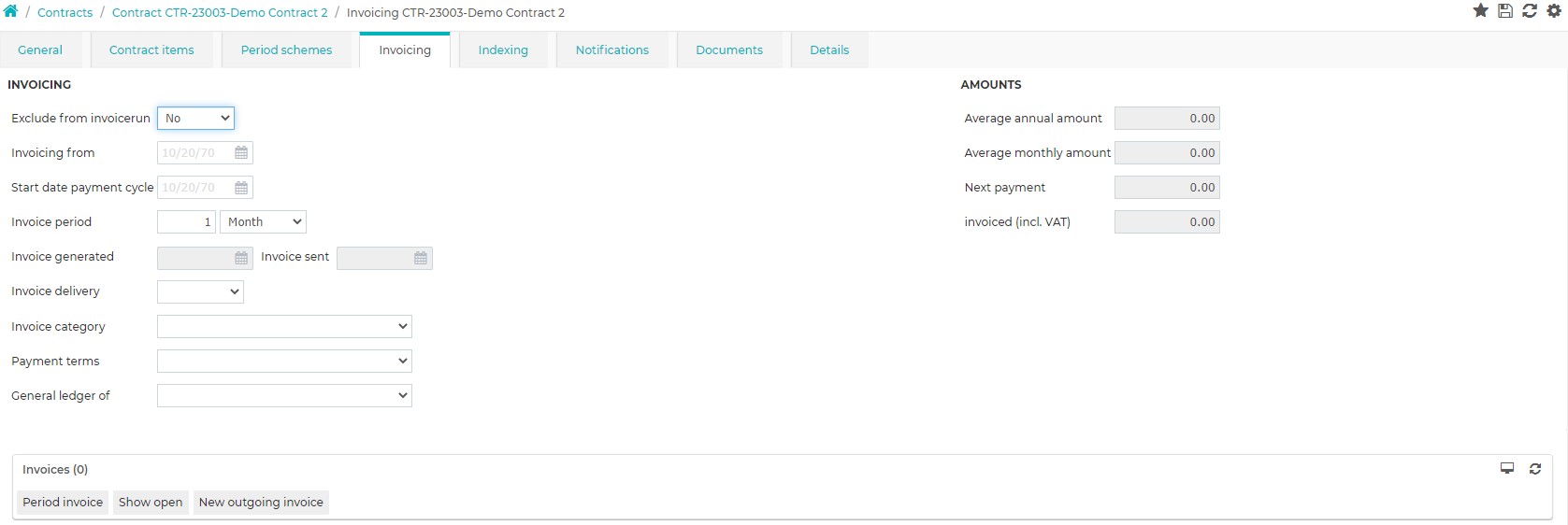Open the Invoice period unit Month dropdown
The width and height of the screenshot is (1568, 525).
pos(263,221)
